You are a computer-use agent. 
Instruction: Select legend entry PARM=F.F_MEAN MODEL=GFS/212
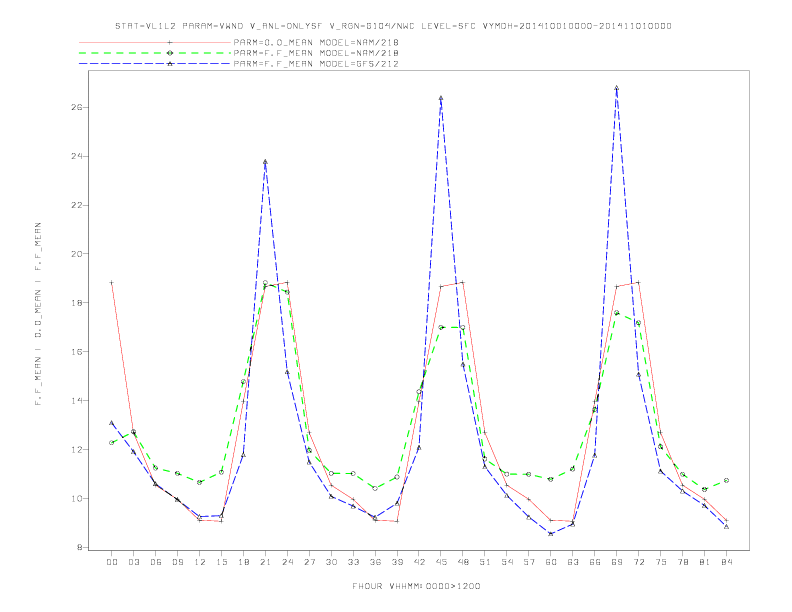(x=316, y=64)
